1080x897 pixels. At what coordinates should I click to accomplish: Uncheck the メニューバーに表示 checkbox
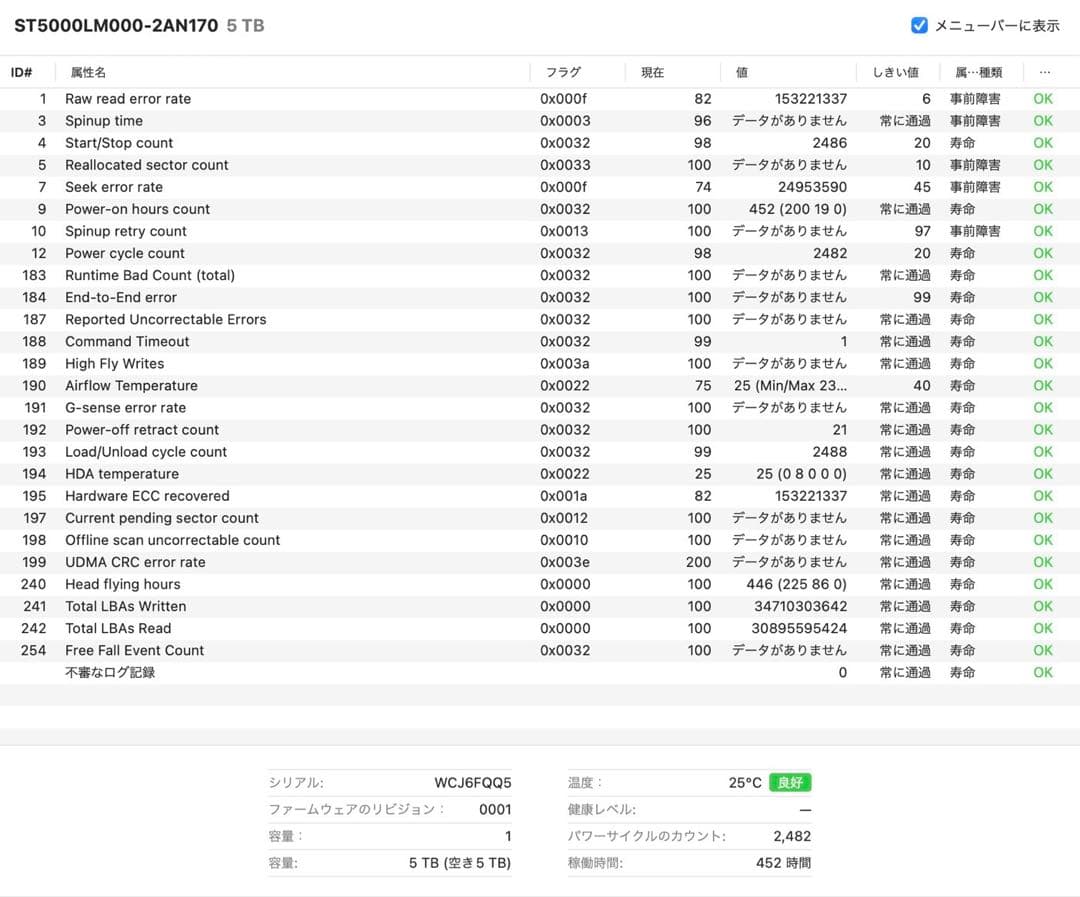(919, 26)
